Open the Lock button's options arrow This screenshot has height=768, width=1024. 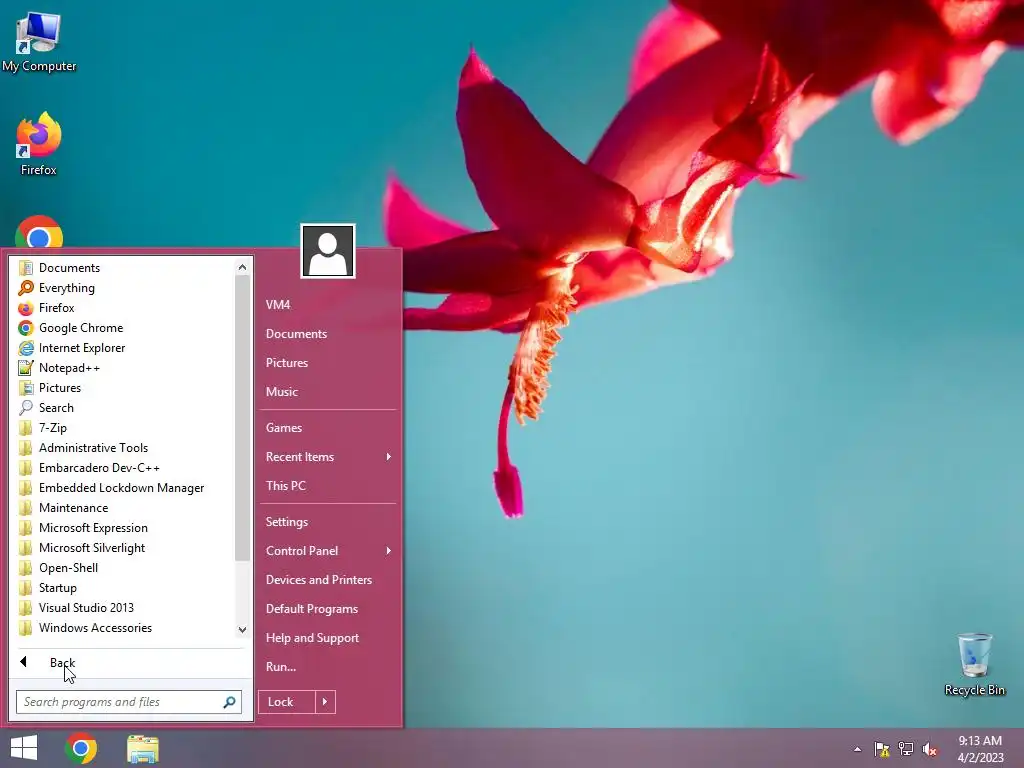(x=325, y=702)
